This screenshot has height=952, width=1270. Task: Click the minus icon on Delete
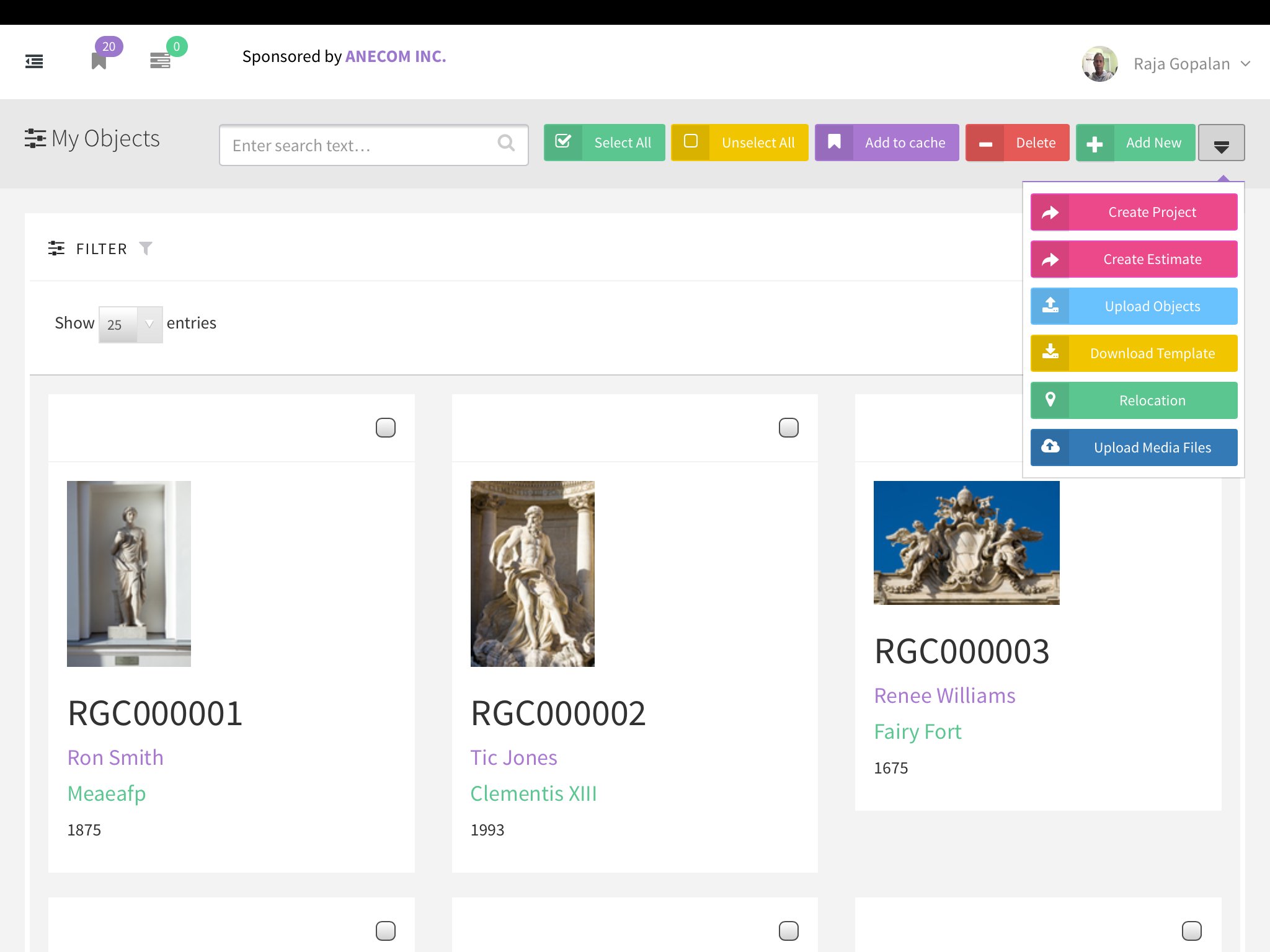985,144
